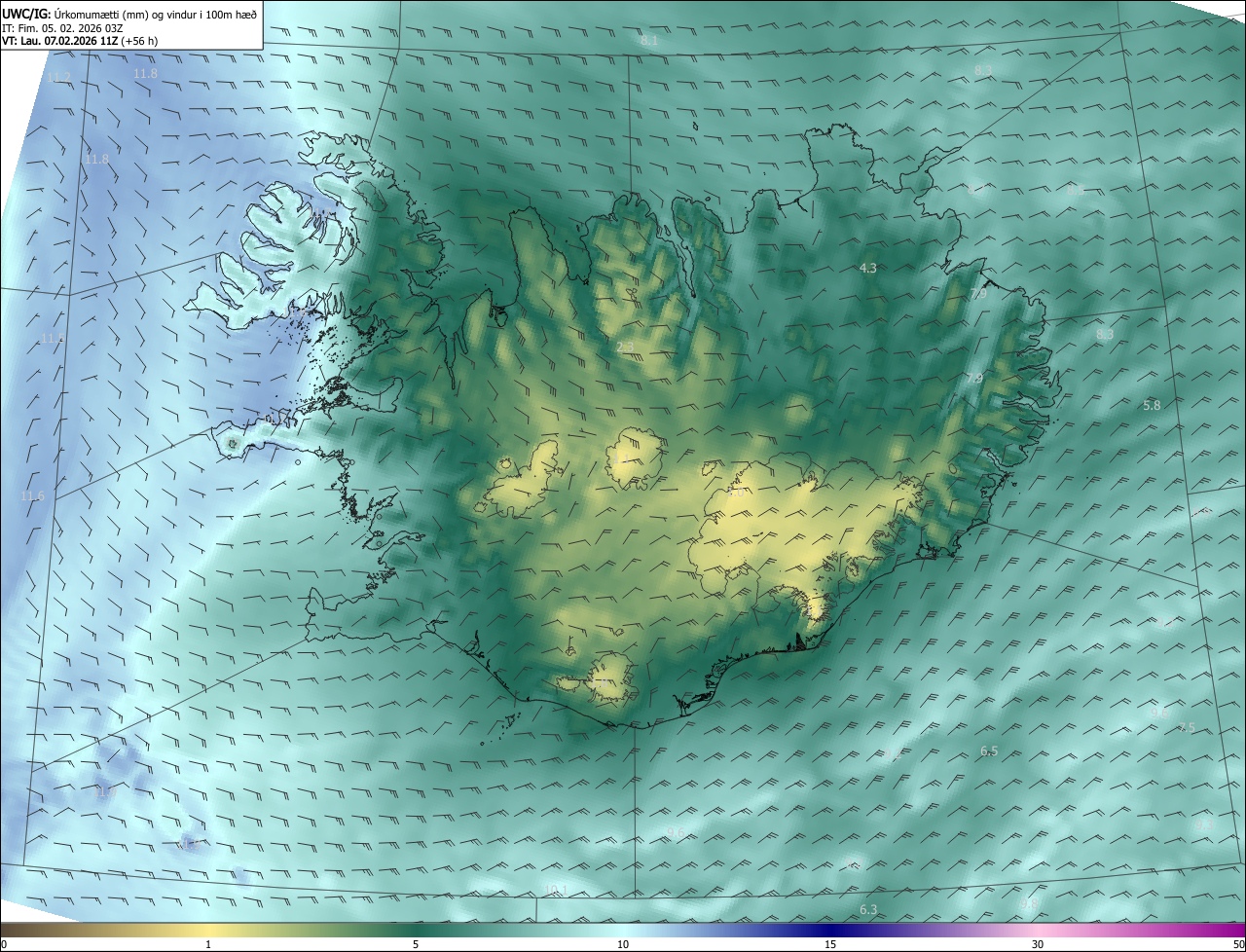Screen dimensions: 1246x952
Task: Click the map value label '8.5'
Action: click(1075, 190)
